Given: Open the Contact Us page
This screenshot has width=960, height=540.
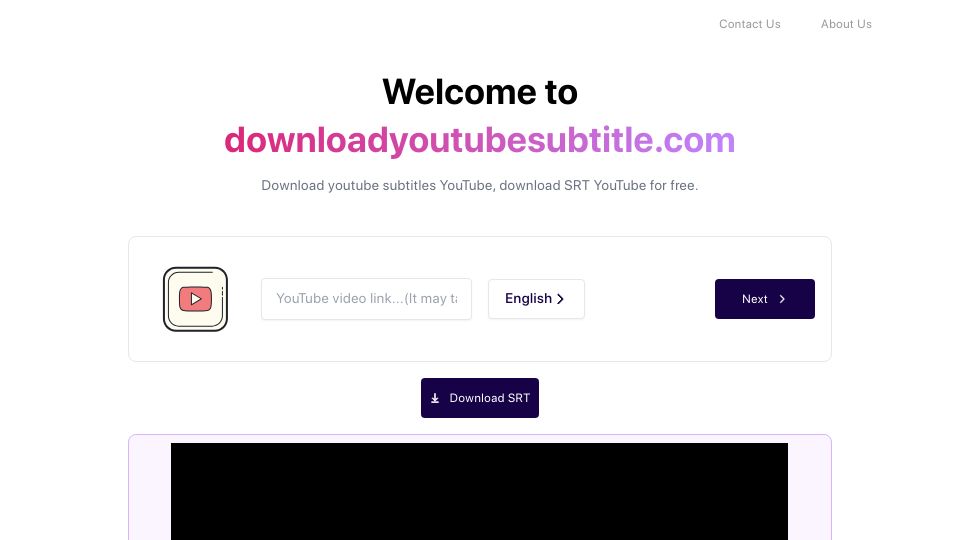Looking at the screenshot, I should [749, 24].
